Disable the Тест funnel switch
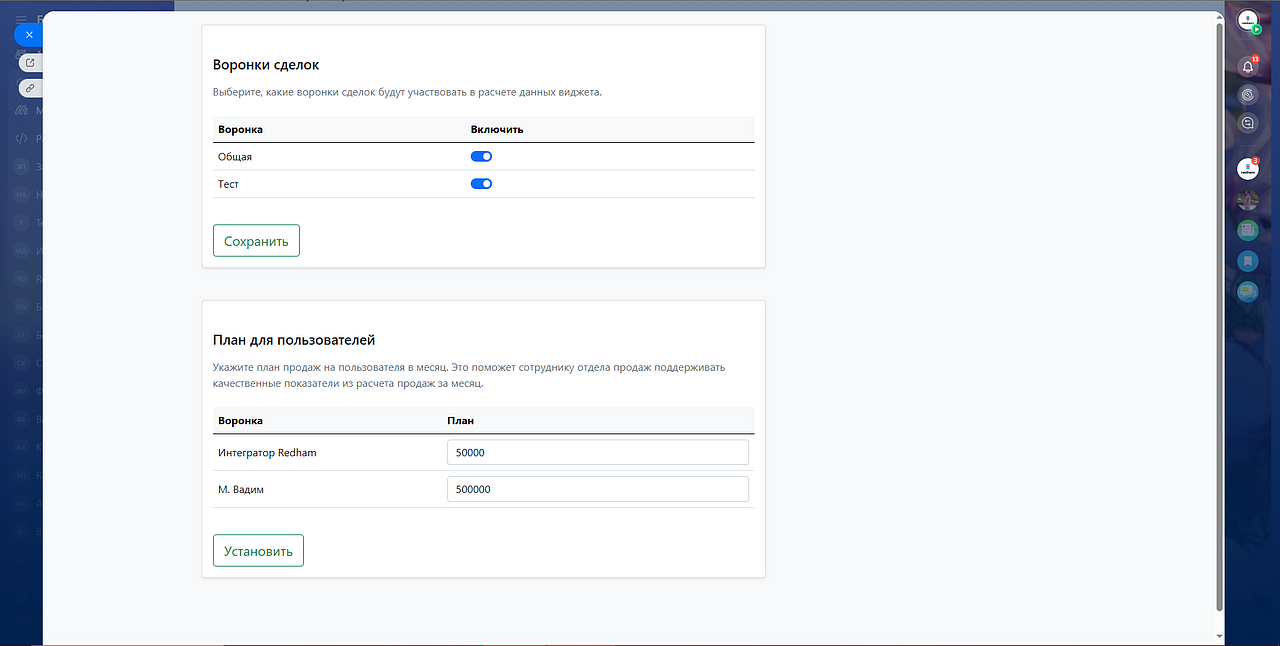Viewport: 1280px width, 646px height. pos(481,184)
